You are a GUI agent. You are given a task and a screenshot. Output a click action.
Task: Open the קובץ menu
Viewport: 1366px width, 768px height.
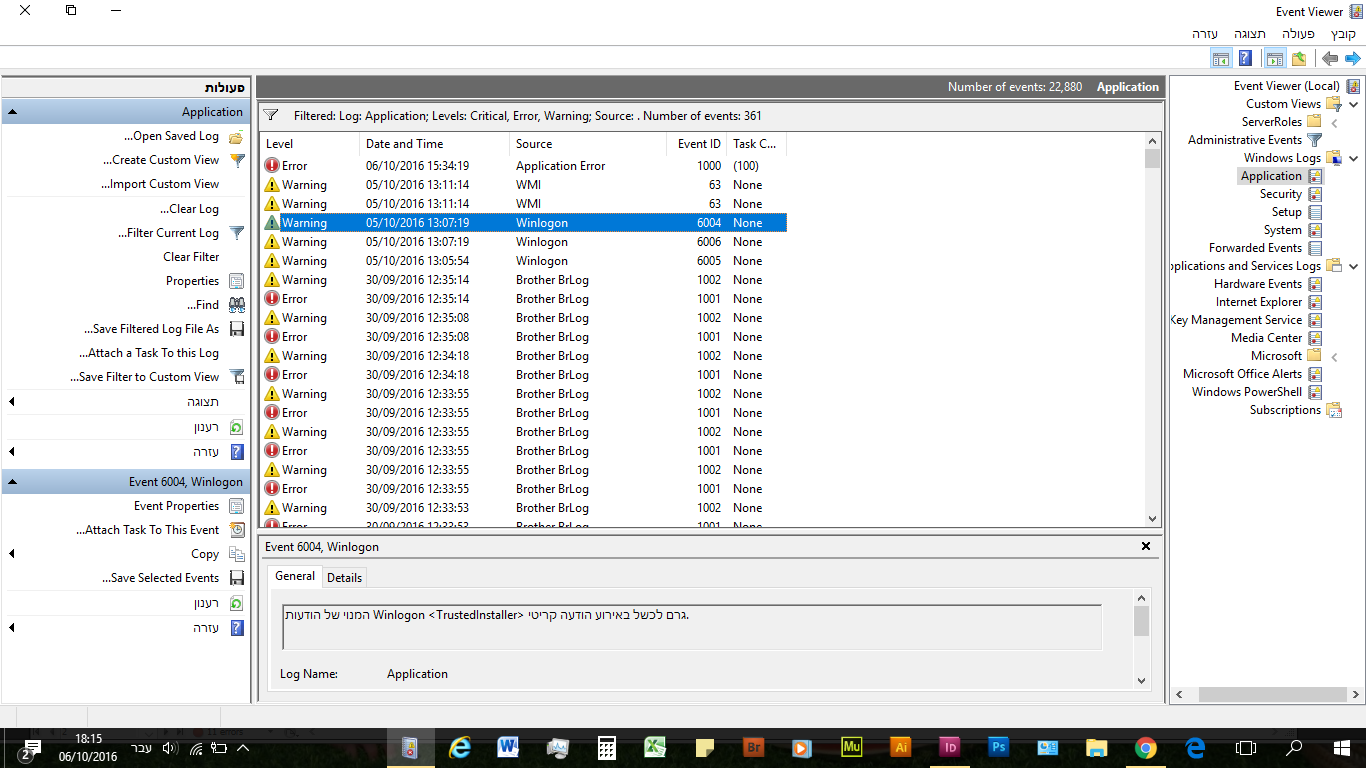click(1344, 33)
